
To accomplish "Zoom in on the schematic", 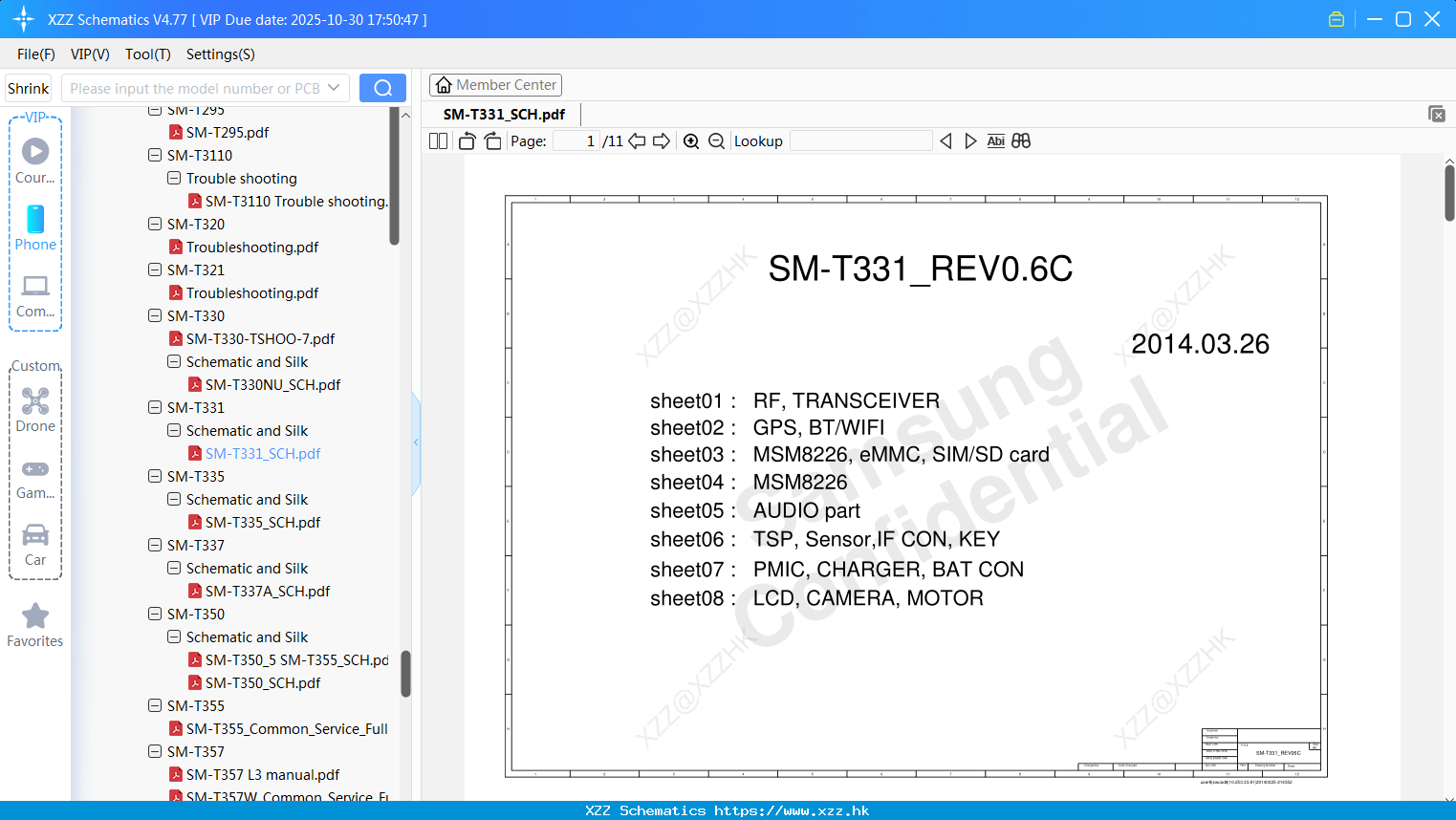I will pos(691,141).
